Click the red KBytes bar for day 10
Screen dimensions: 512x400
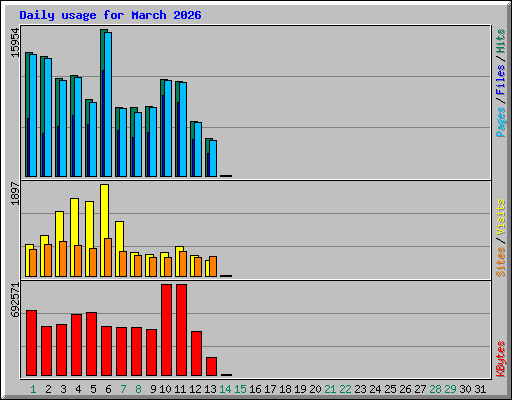click(x=166, y=330)
